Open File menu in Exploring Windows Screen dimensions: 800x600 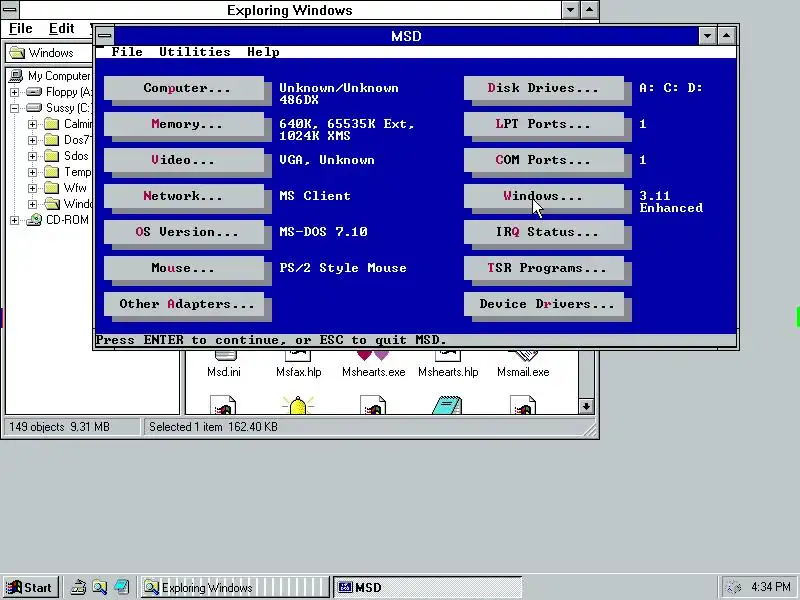(20, 29)
